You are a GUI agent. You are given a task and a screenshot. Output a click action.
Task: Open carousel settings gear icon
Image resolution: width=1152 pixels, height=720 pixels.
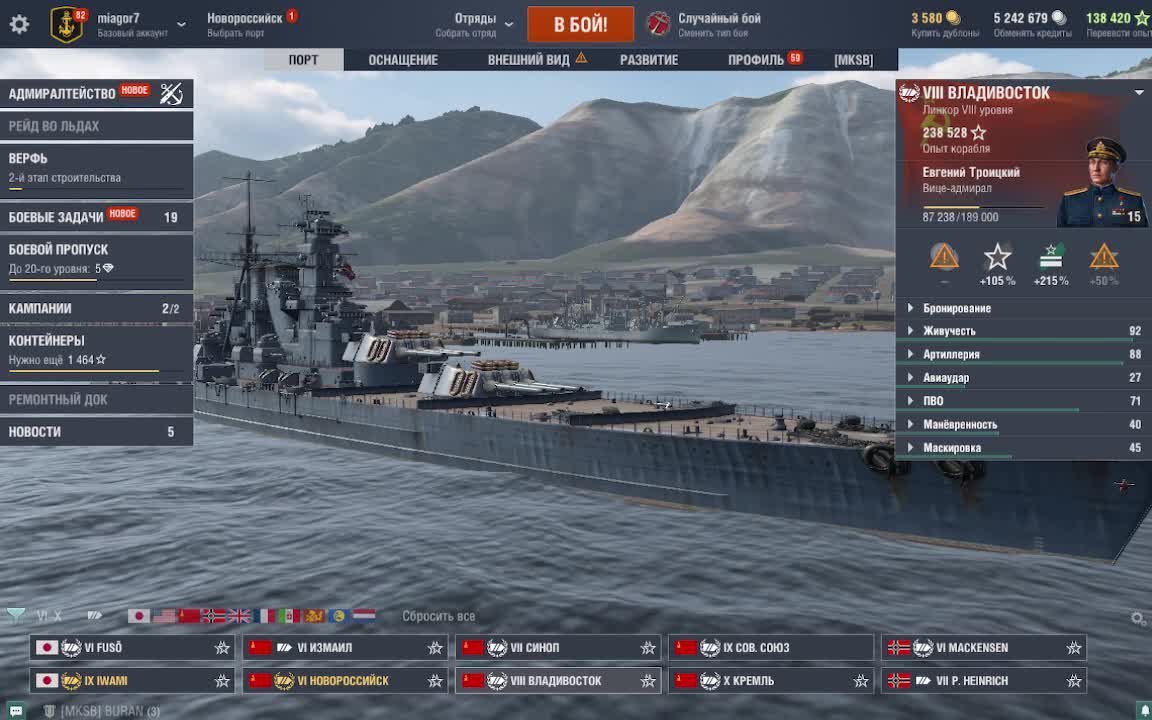[1138, 618]
